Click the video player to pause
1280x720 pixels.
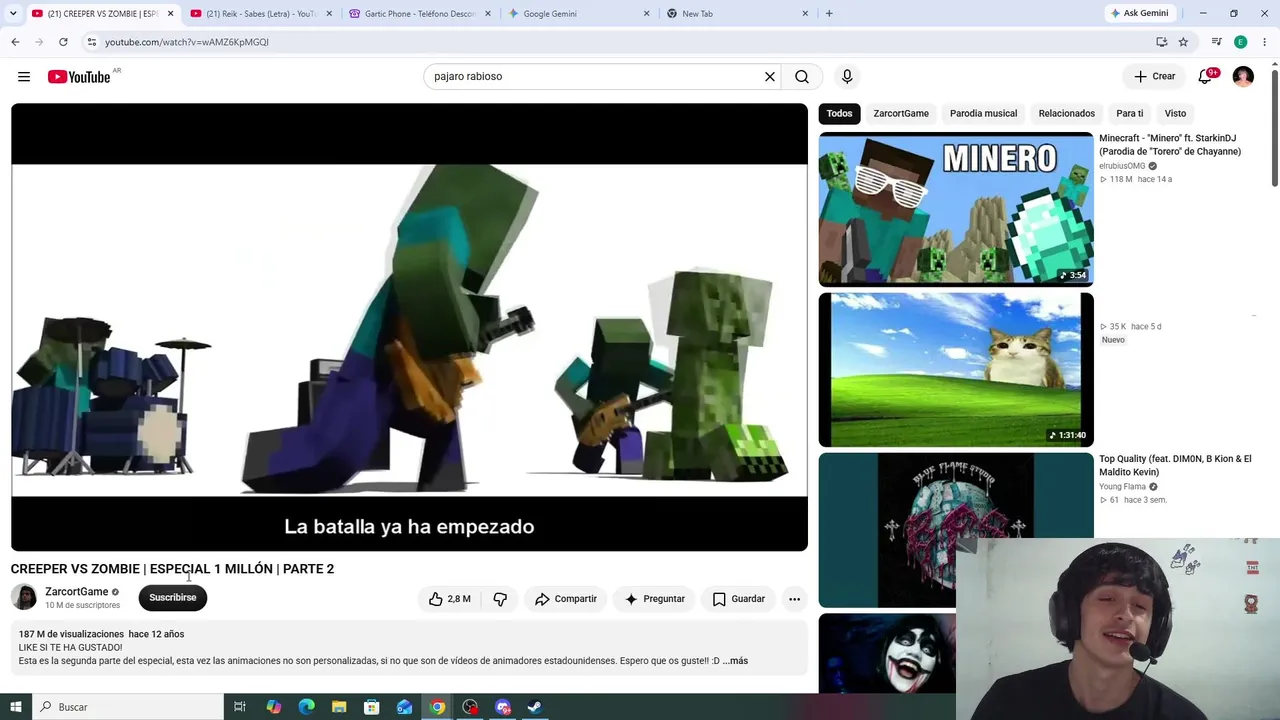coord(409,327)
